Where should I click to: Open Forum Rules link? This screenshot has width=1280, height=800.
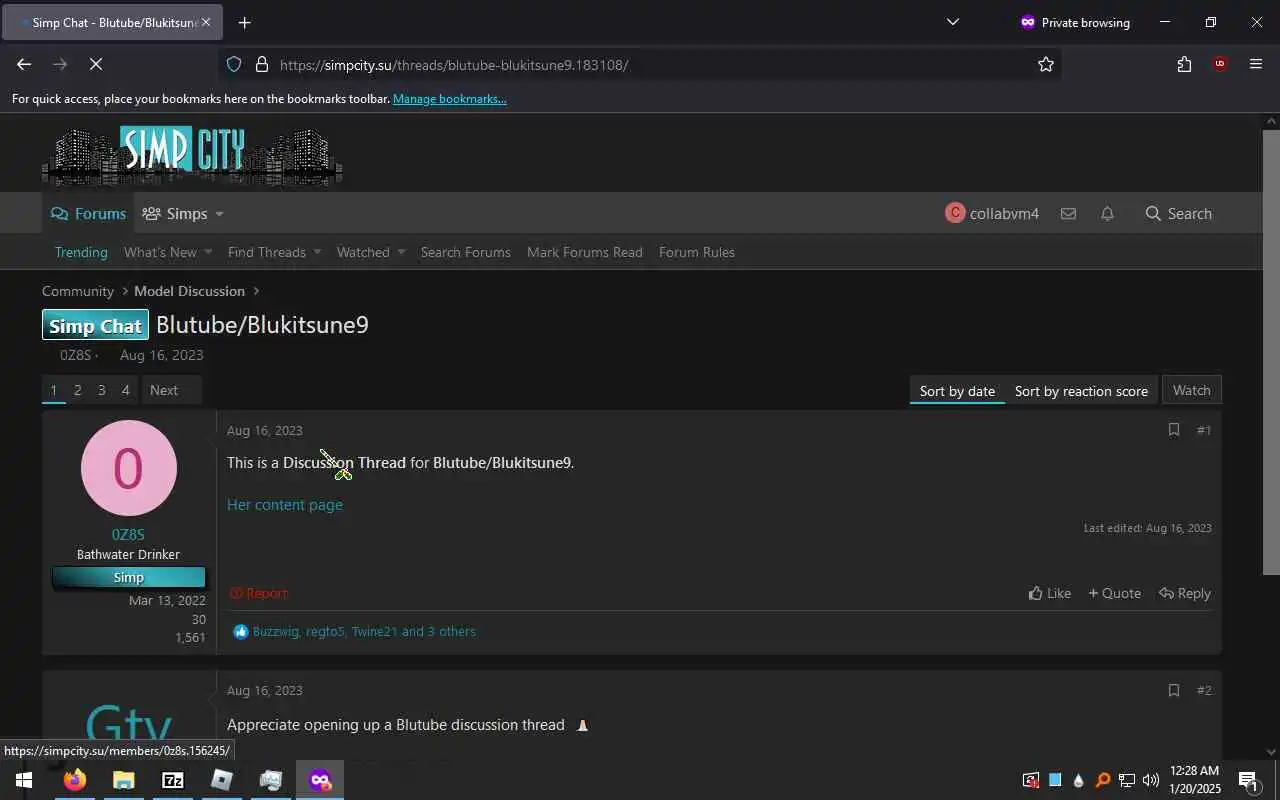click(x=697, y=252)
